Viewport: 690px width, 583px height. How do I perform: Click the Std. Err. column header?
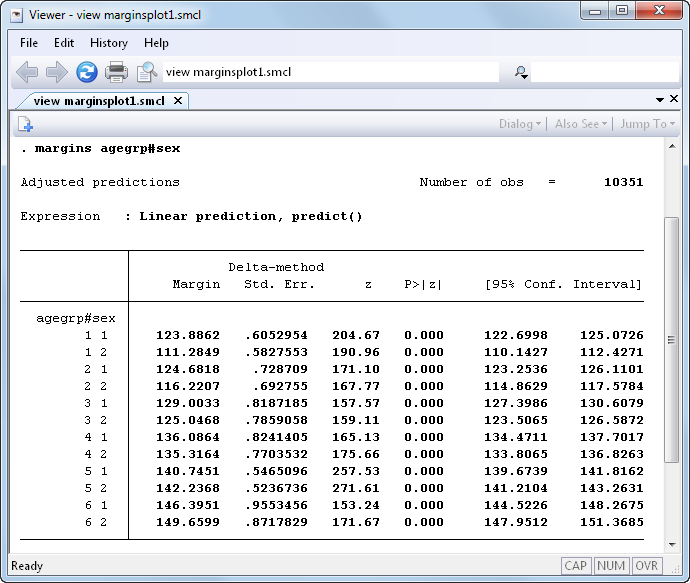click(280, 284)
